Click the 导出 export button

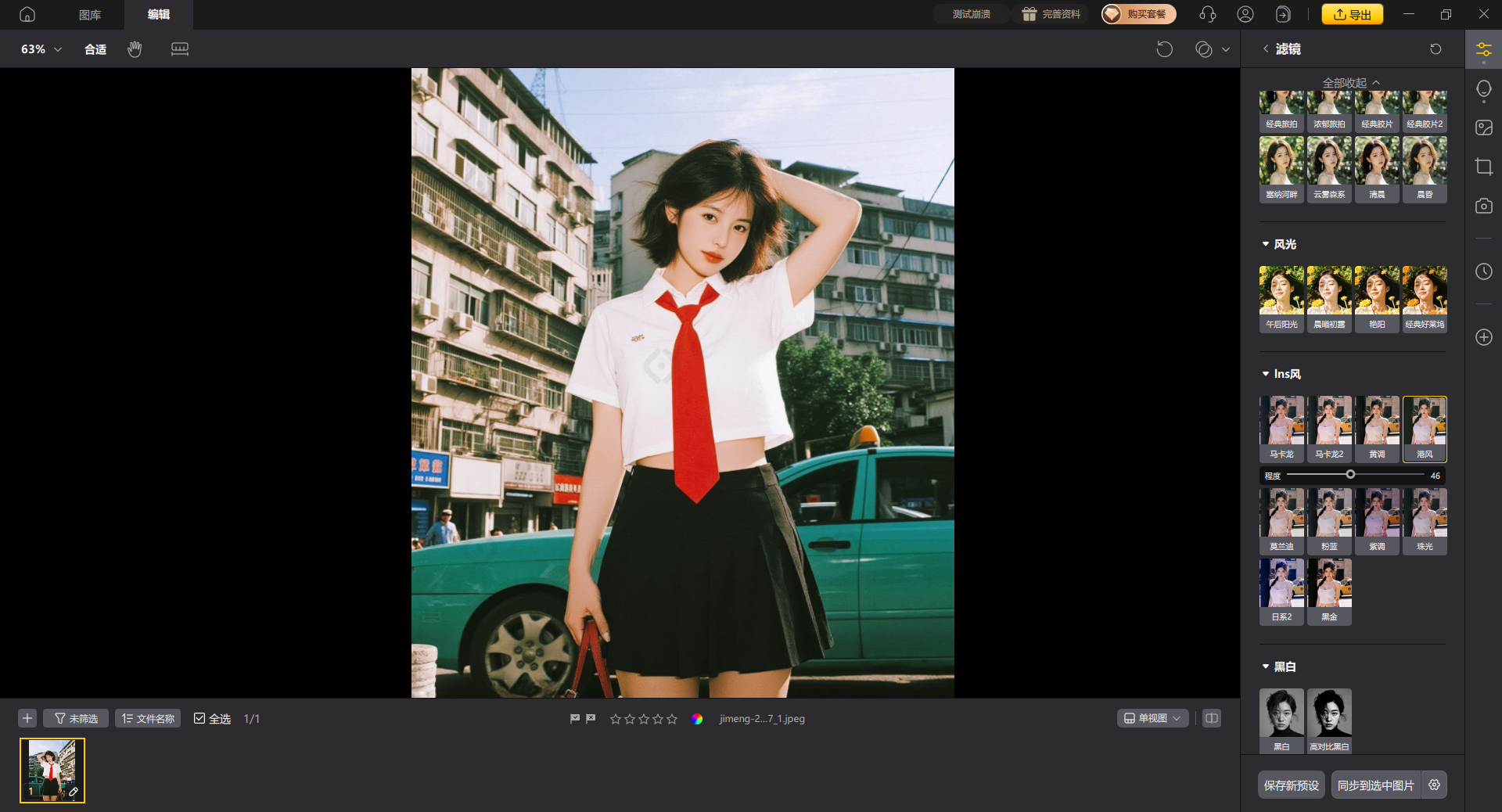pos(1352,14)
